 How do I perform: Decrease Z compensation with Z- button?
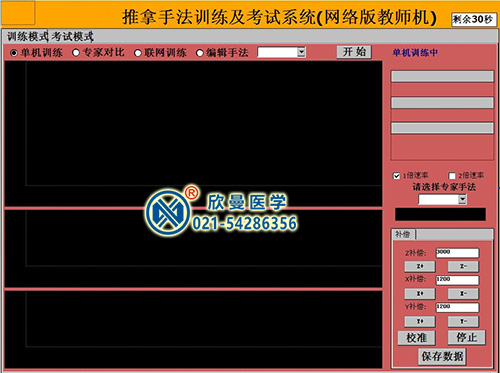pos(463,266)
